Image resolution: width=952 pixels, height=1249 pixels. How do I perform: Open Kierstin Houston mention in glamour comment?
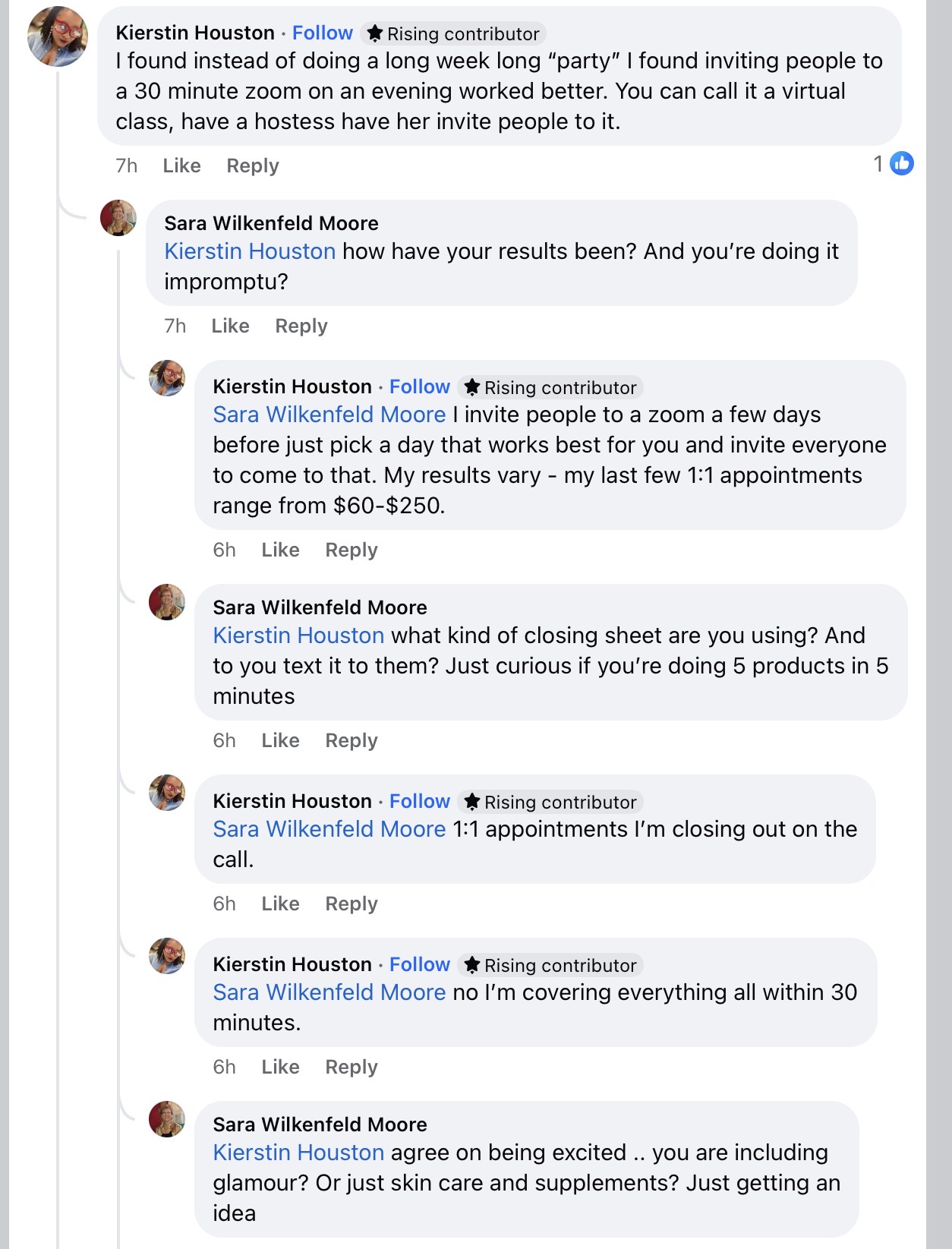pos(298,1153)
